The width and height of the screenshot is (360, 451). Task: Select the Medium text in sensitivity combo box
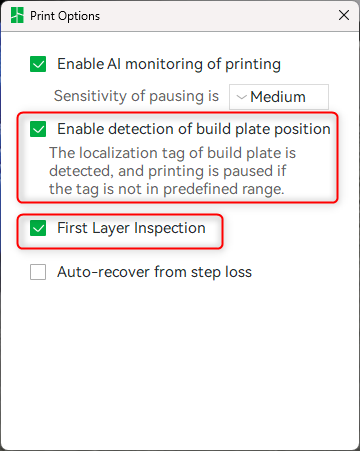[x=278, y=97]
